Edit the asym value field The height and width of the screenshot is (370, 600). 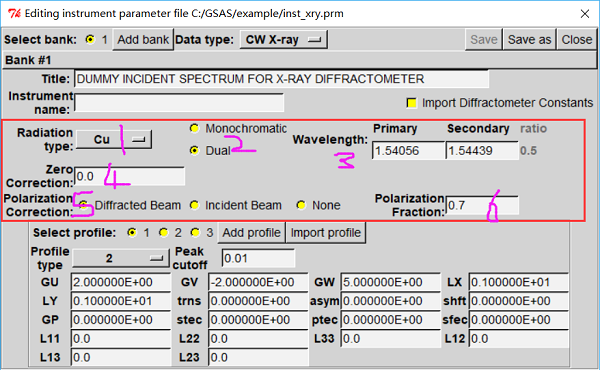coord(390,301)
